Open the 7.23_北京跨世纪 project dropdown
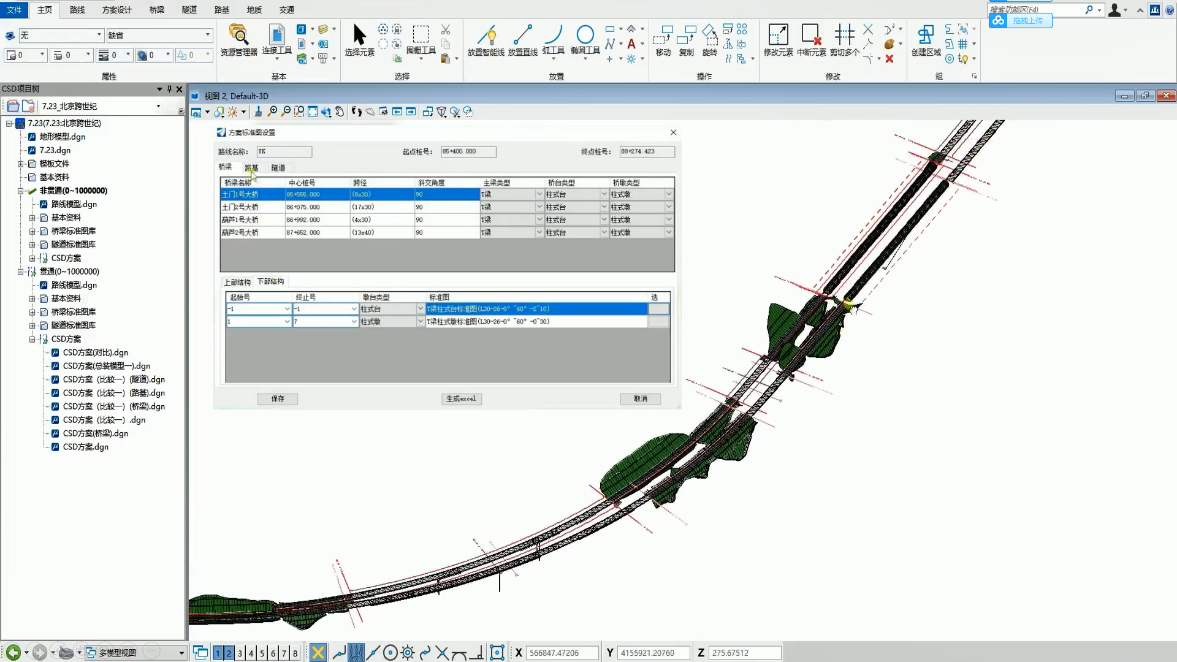The image size is (1177, 662). [157, 106]
